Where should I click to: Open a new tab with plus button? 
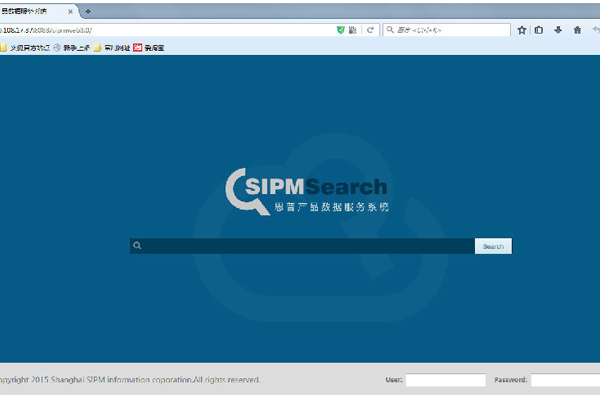(x=88, y=11)
